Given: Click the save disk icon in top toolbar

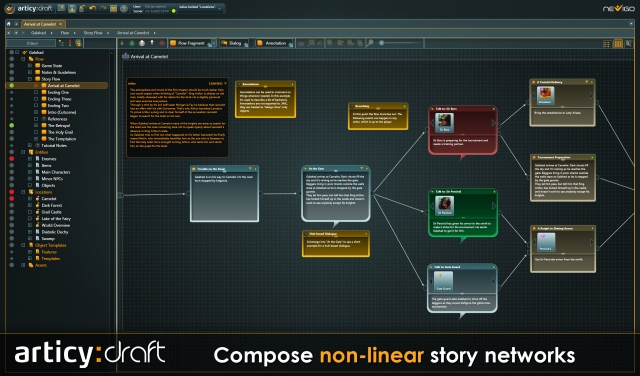Looking at the screenshot, I should 71,8.
